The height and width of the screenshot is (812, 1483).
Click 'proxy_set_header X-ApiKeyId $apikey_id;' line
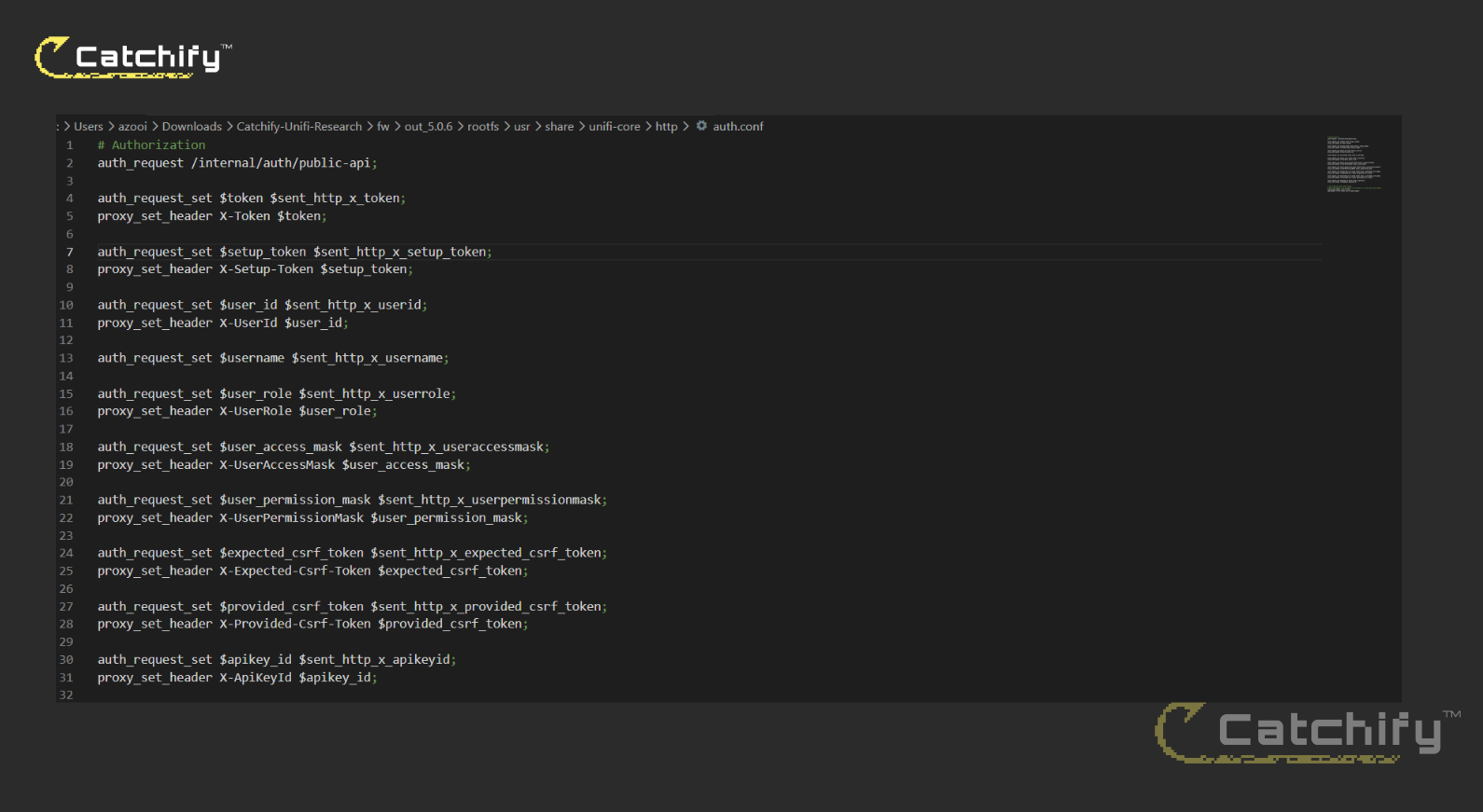pyautogui.click(x=237, y=678)
